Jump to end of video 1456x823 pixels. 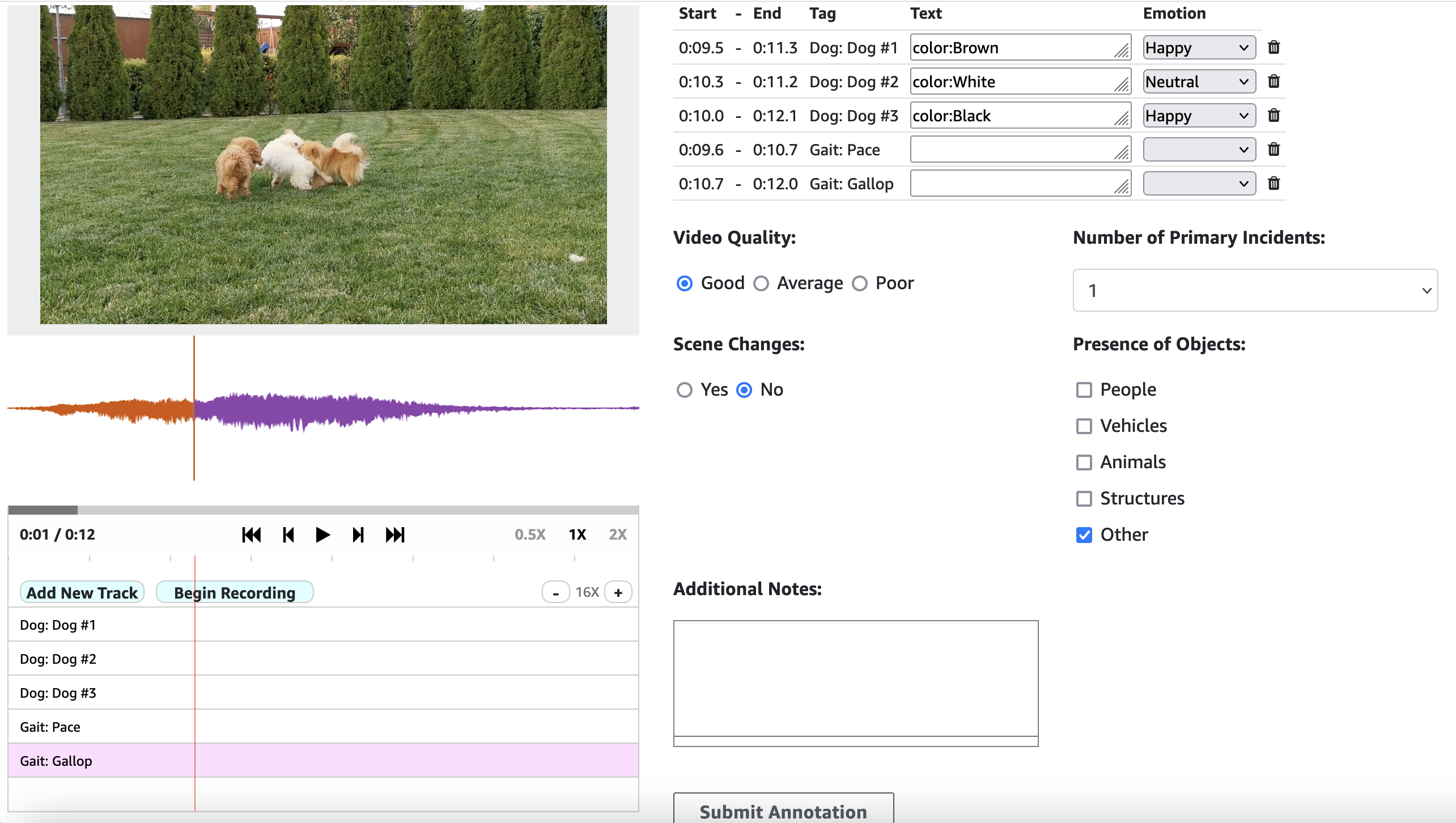tap(395, 534)
